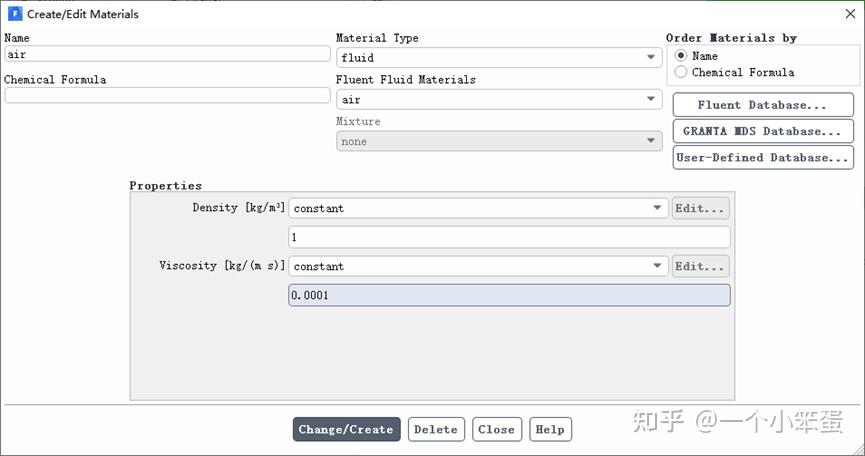The height and width of the screenshot is (456, 865).
Task: Click the Delete button
Action: tap(435, 429)
